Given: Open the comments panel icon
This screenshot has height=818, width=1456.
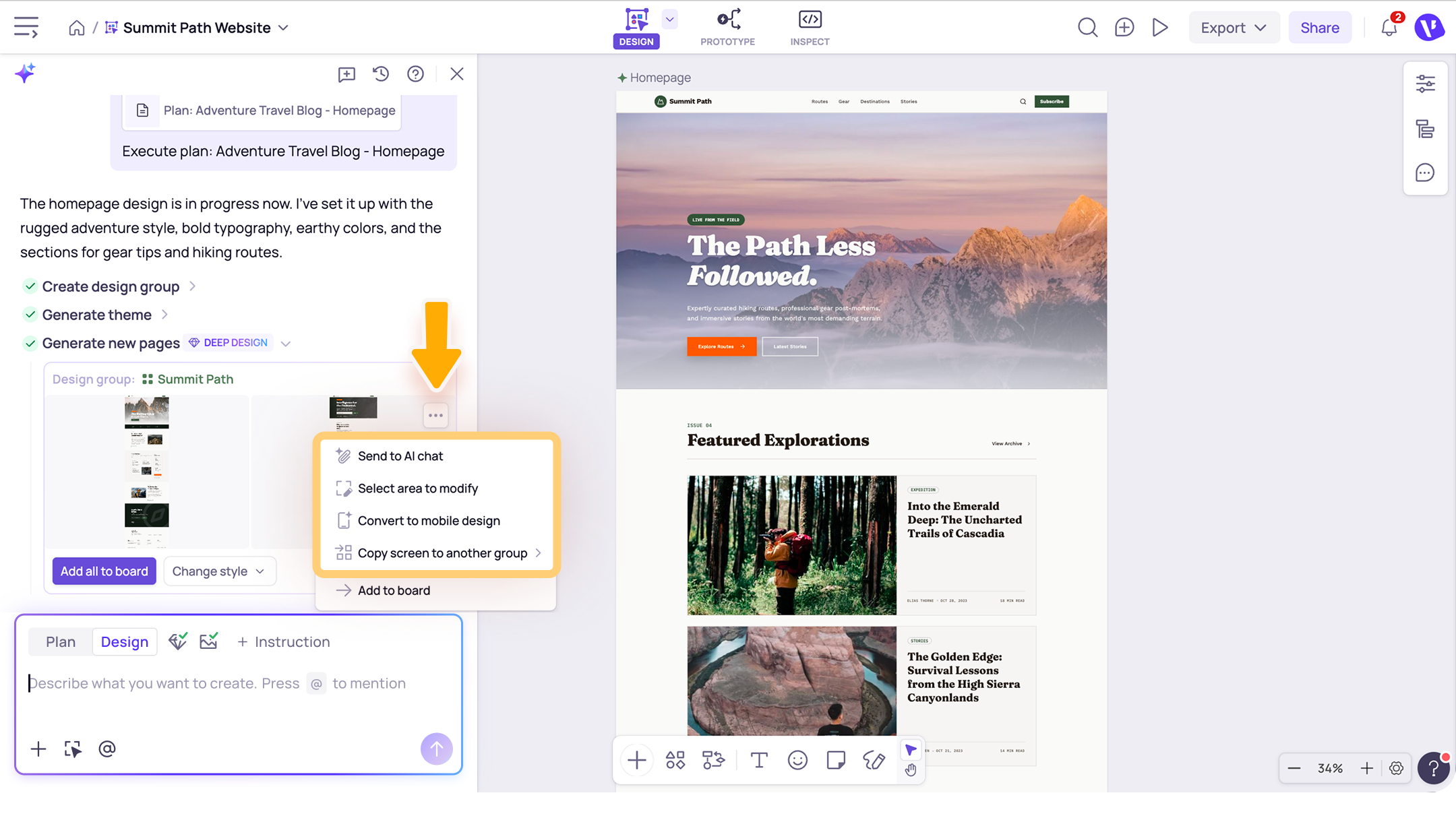Looking at the screenshot, I should click(1425, 172).
